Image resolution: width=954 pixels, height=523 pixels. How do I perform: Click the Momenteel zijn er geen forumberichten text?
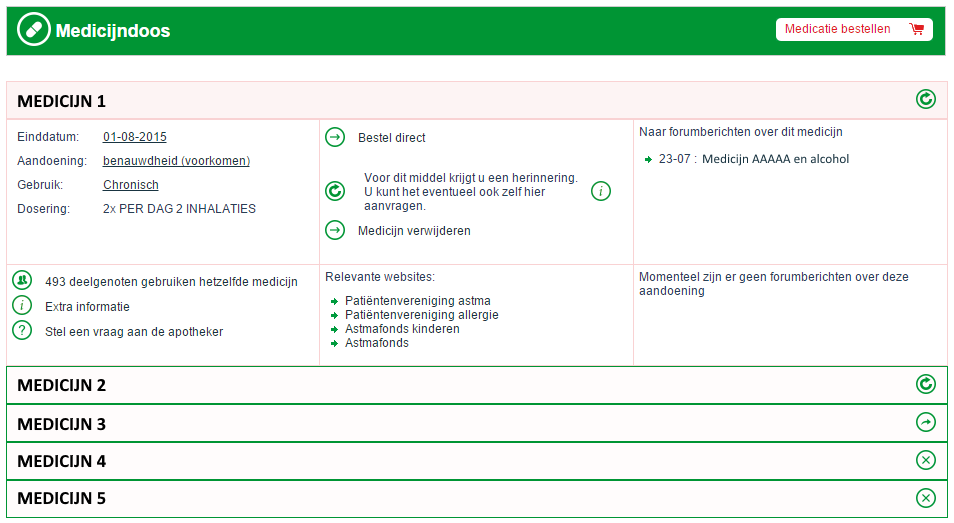(773, 283)
